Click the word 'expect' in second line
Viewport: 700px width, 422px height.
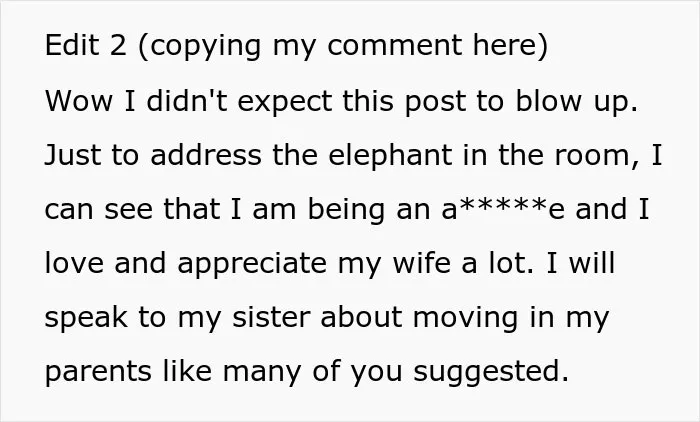point(284,101)
